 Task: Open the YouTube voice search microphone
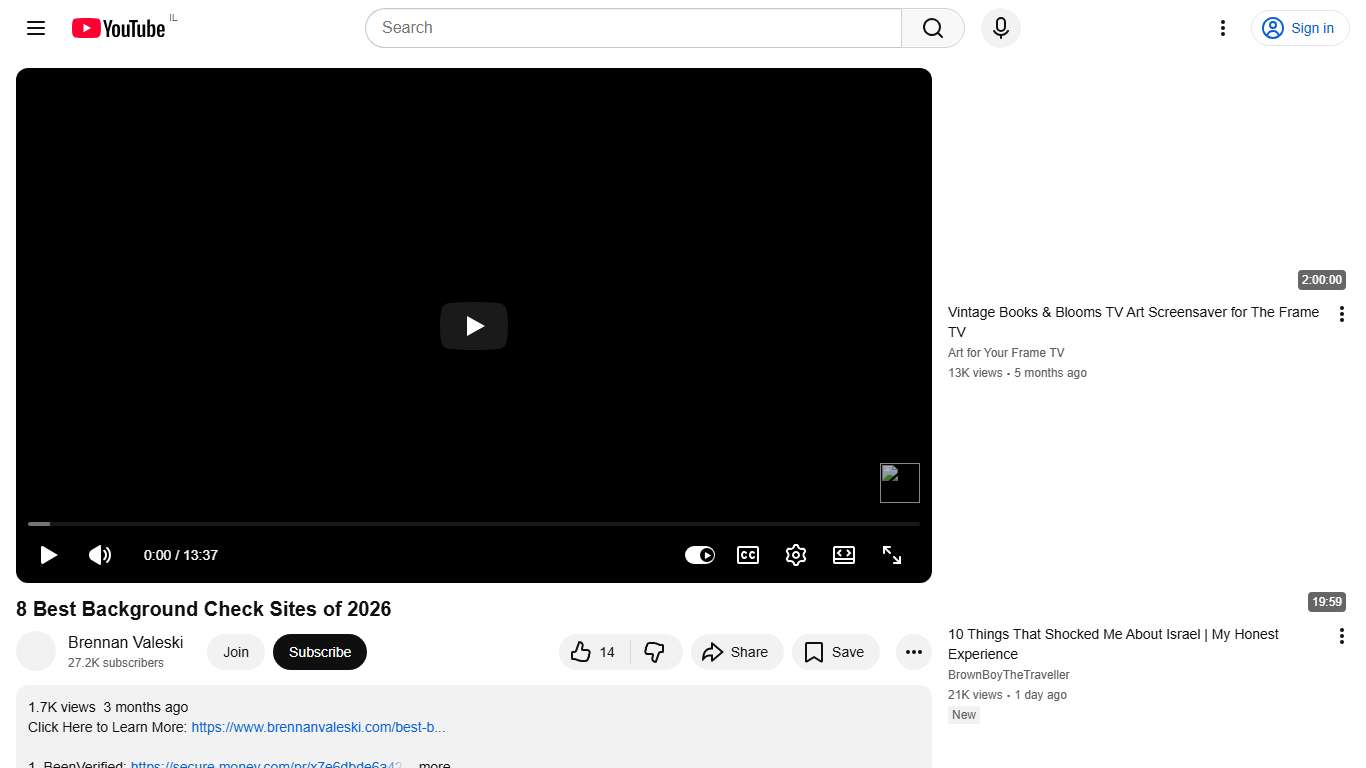[1000, 28]
